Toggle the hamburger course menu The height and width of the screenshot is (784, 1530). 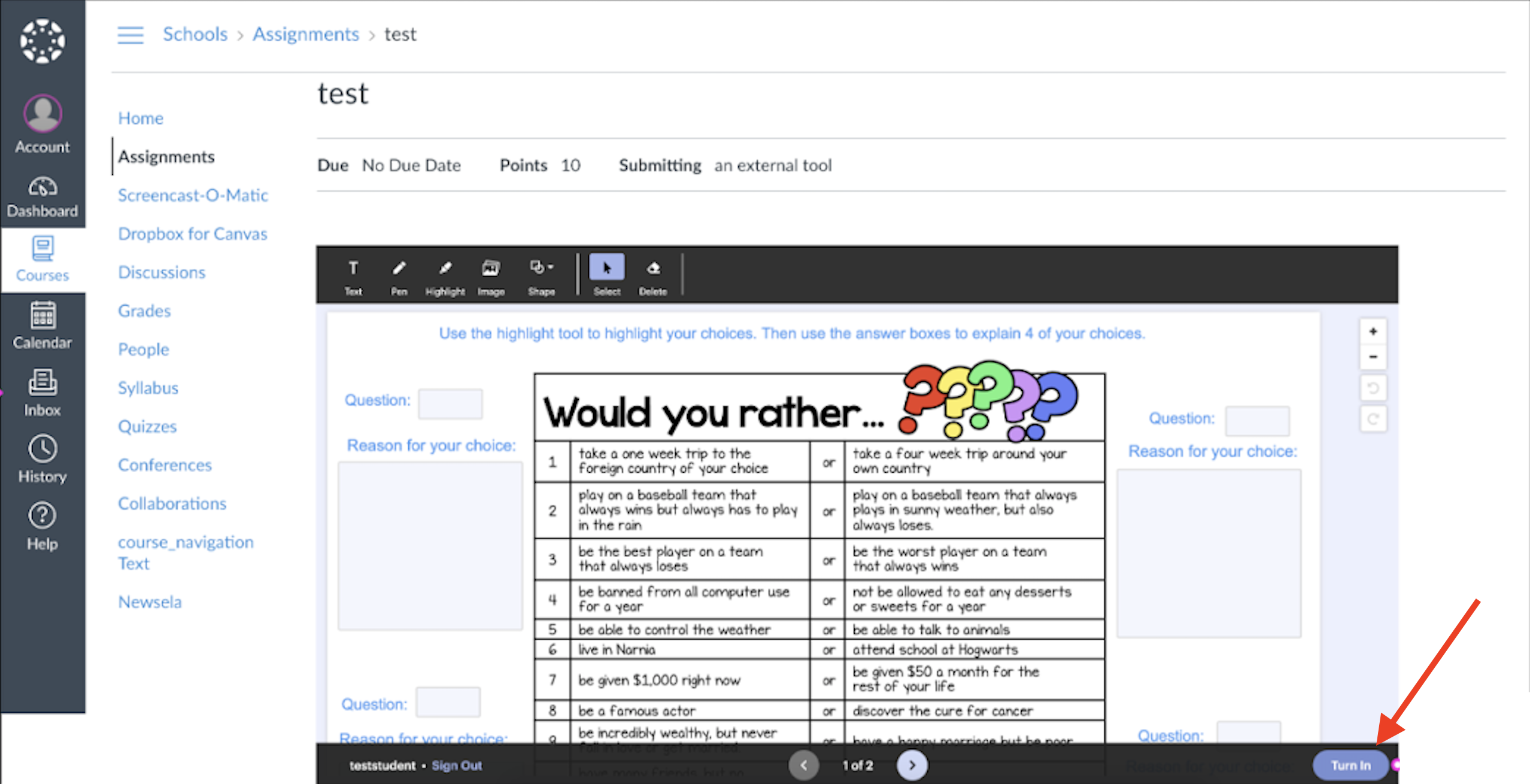130,35
